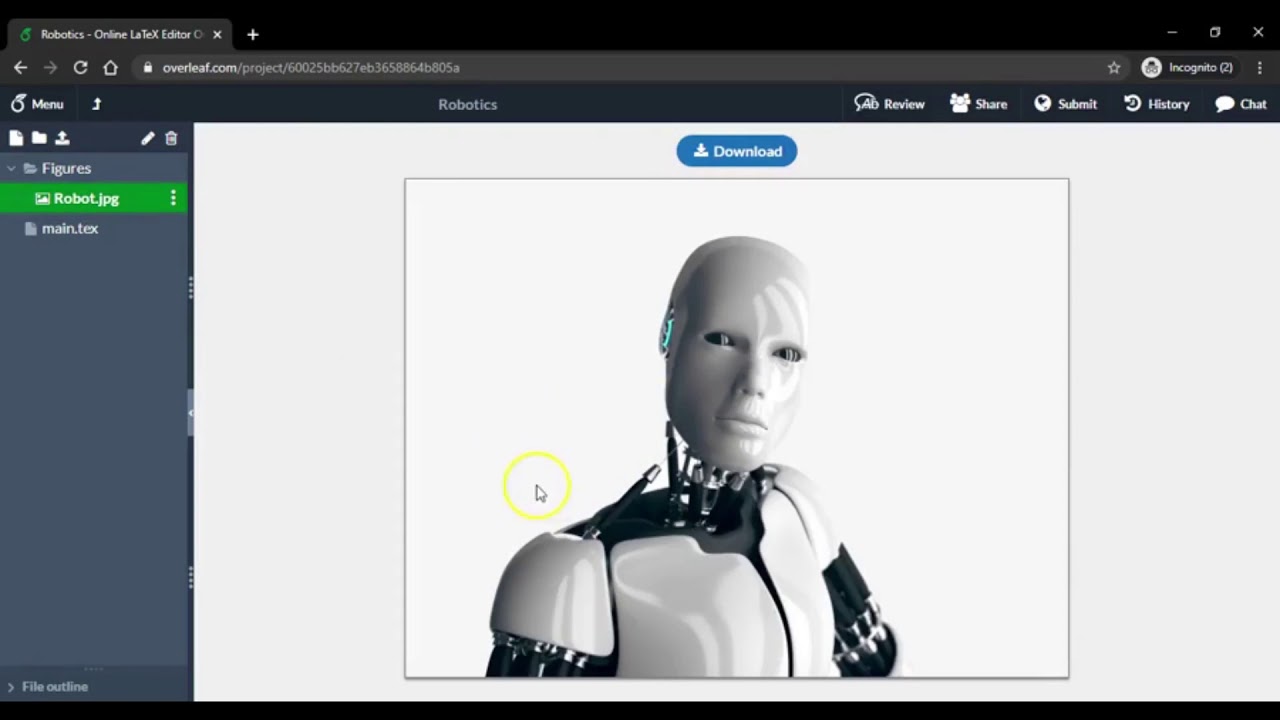Open the Chat panel
Viewport: 1280px width, 720px height.
(1240, 104)
